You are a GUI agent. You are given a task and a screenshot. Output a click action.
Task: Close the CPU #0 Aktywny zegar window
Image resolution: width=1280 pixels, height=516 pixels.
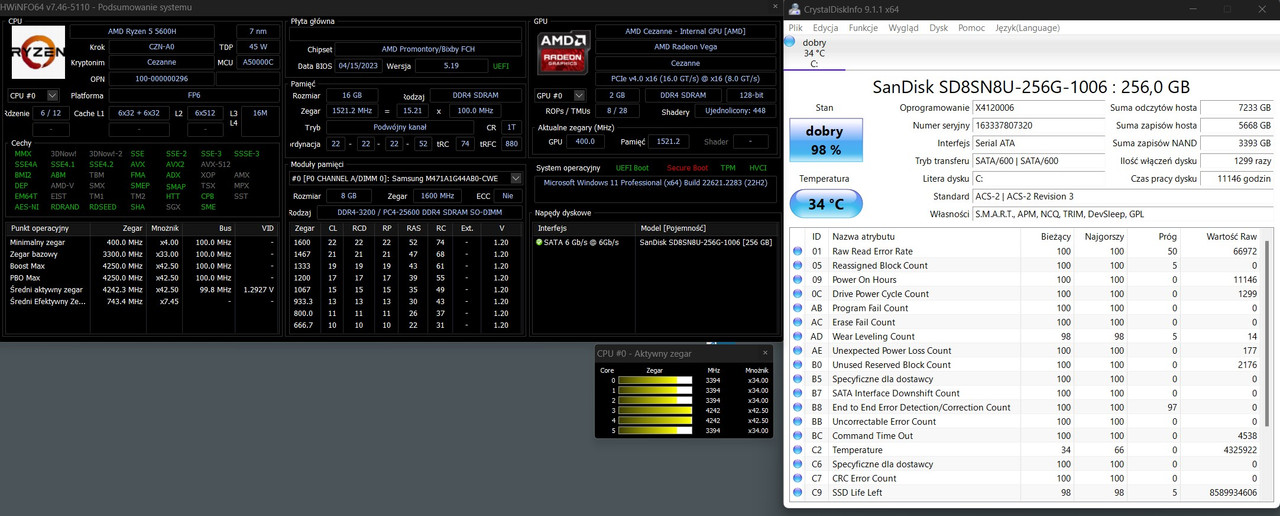point(766,353)
